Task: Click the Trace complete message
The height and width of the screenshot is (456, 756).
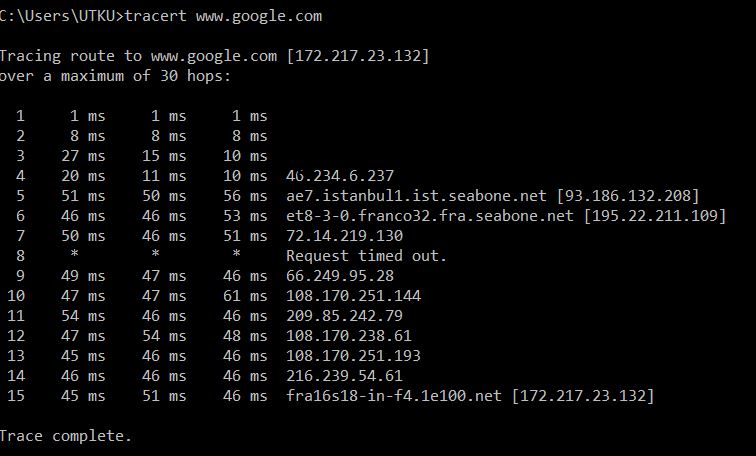Action: (x=66, y=436)
